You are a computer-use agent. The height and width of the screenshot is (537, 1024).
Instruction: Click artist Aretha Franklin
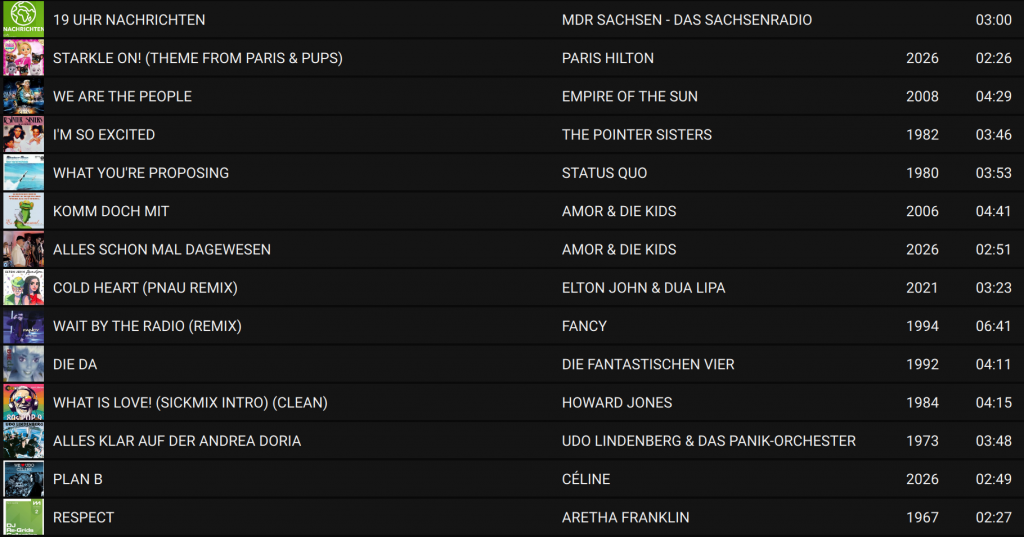click(x=626, y=517)
